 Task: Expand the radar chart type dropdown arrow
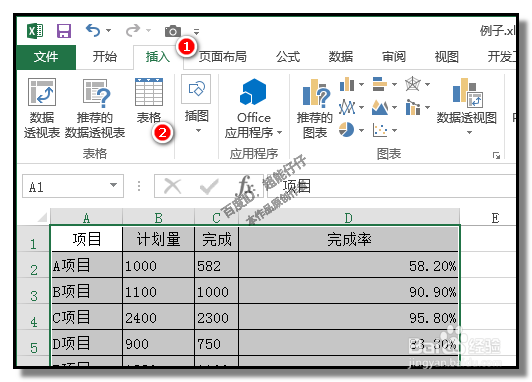click(428, 84)
